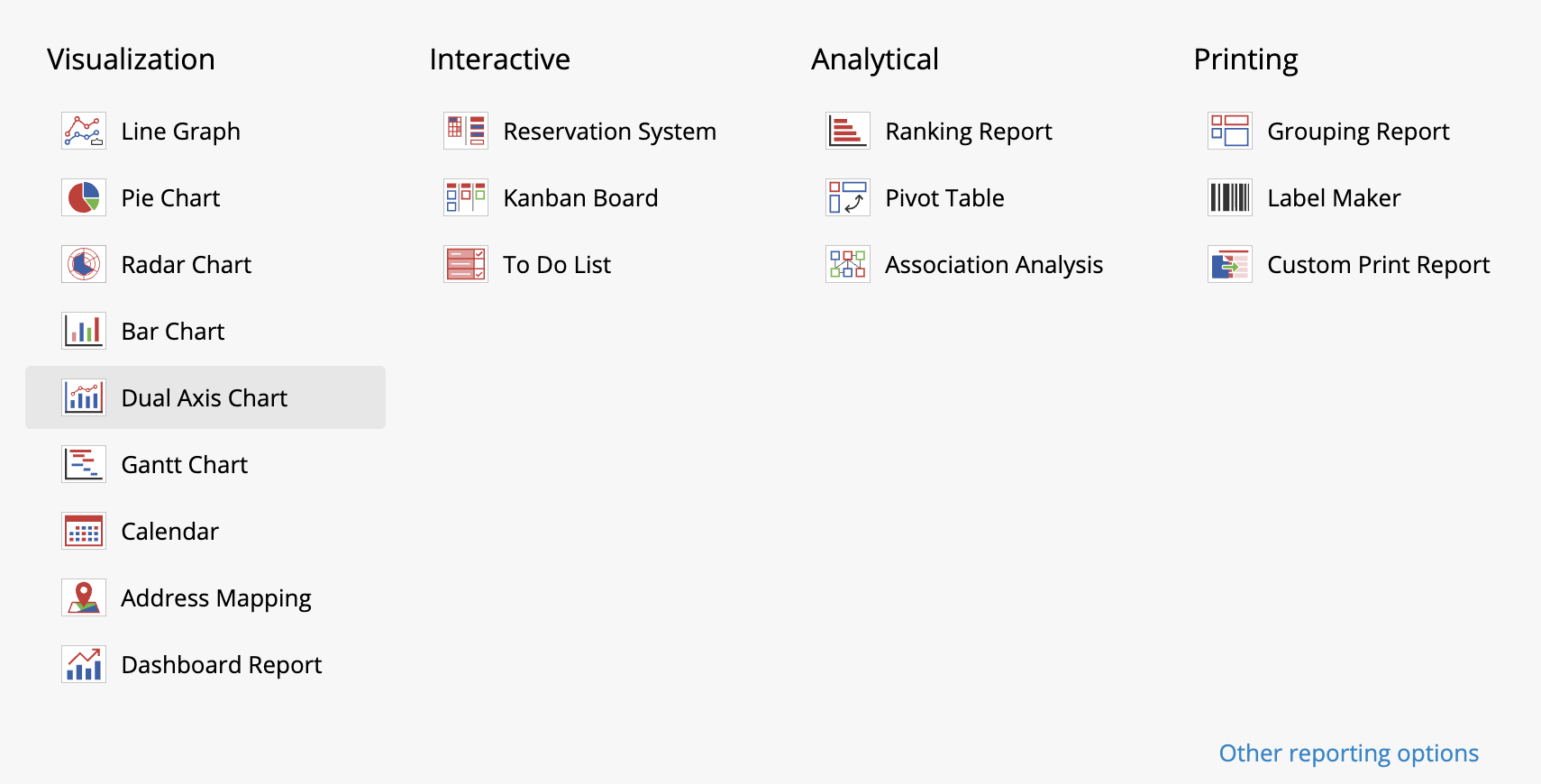Select Dual Axis Chart menu entry
This screenshot has width=1541, height=784.
click(x=205, y=398)
